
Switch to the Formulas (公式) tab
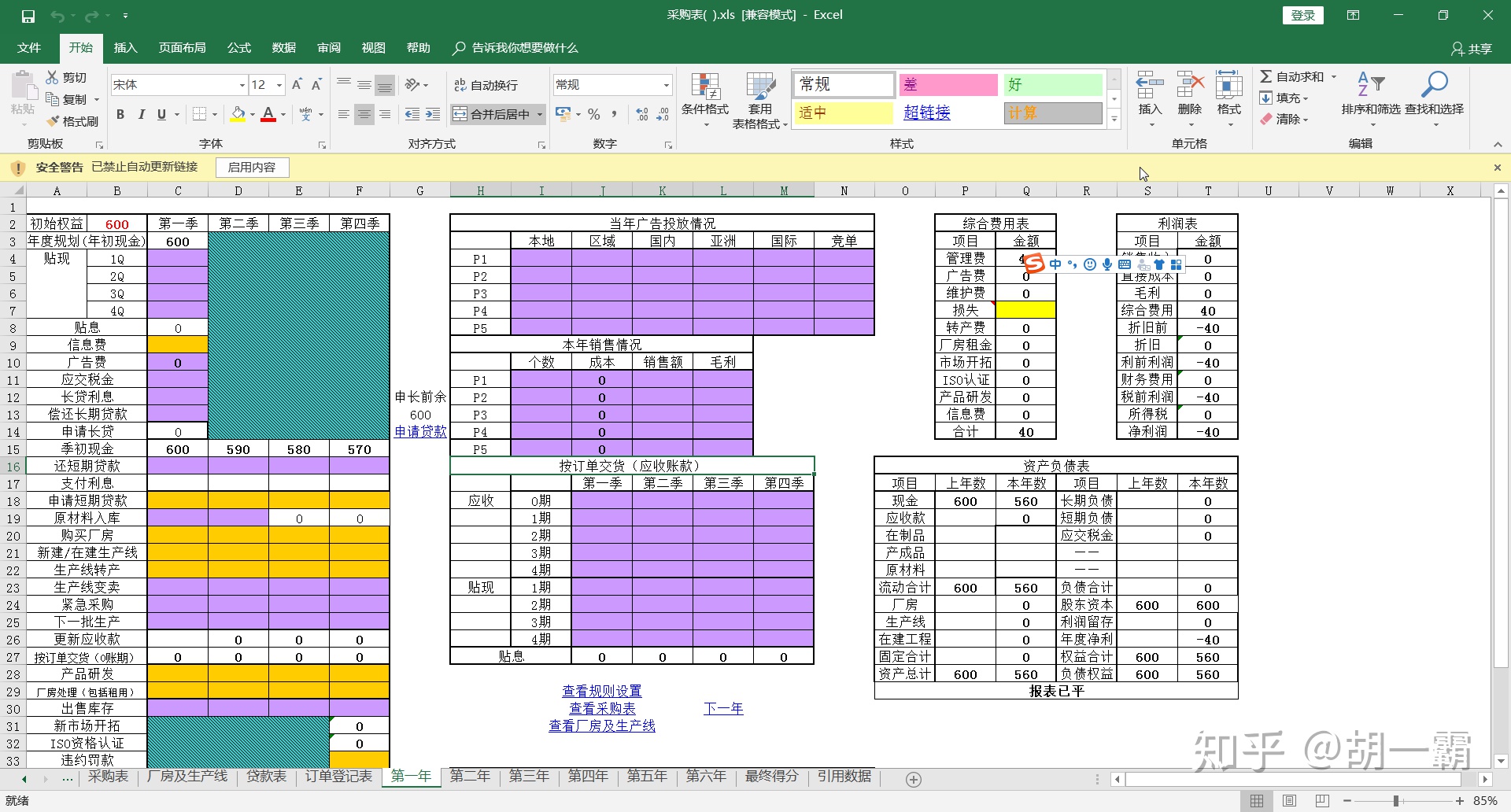pyautogui.click(x=238, y=48)
